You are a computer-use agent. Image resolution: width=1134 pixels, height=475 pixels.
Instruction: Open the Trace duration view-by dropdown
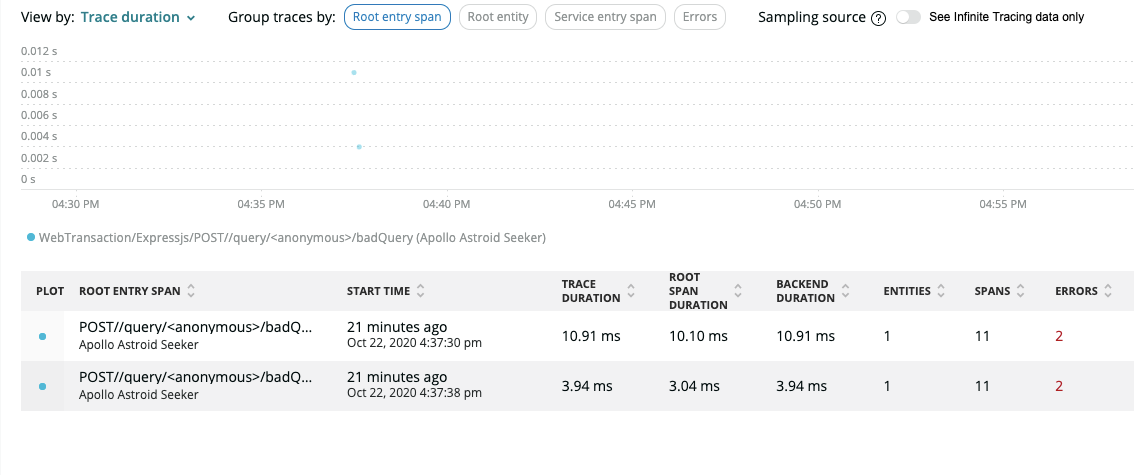click(138, 17)
